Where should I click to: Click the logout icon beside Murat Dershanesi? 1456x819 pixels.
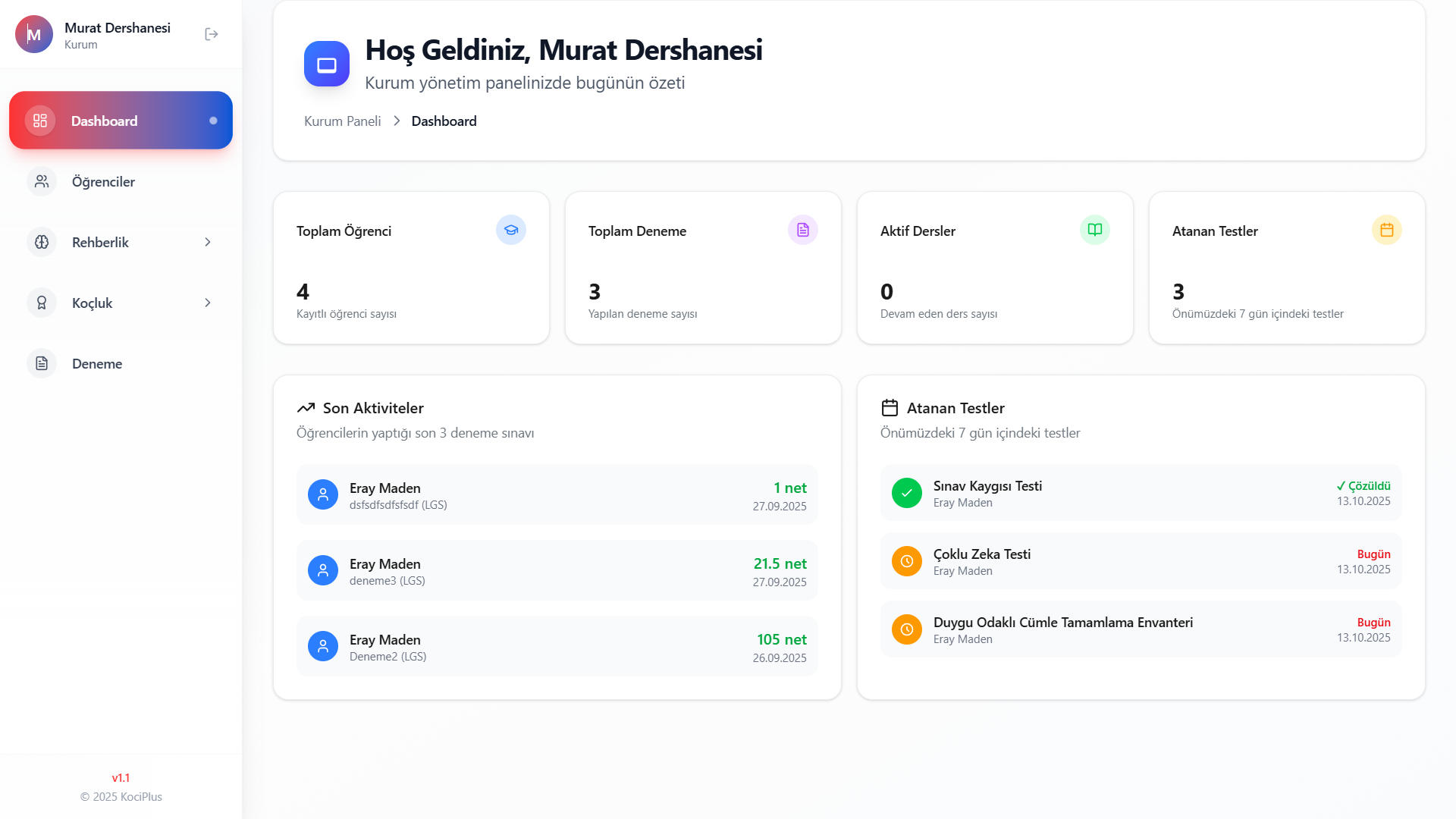pos(212,34)
